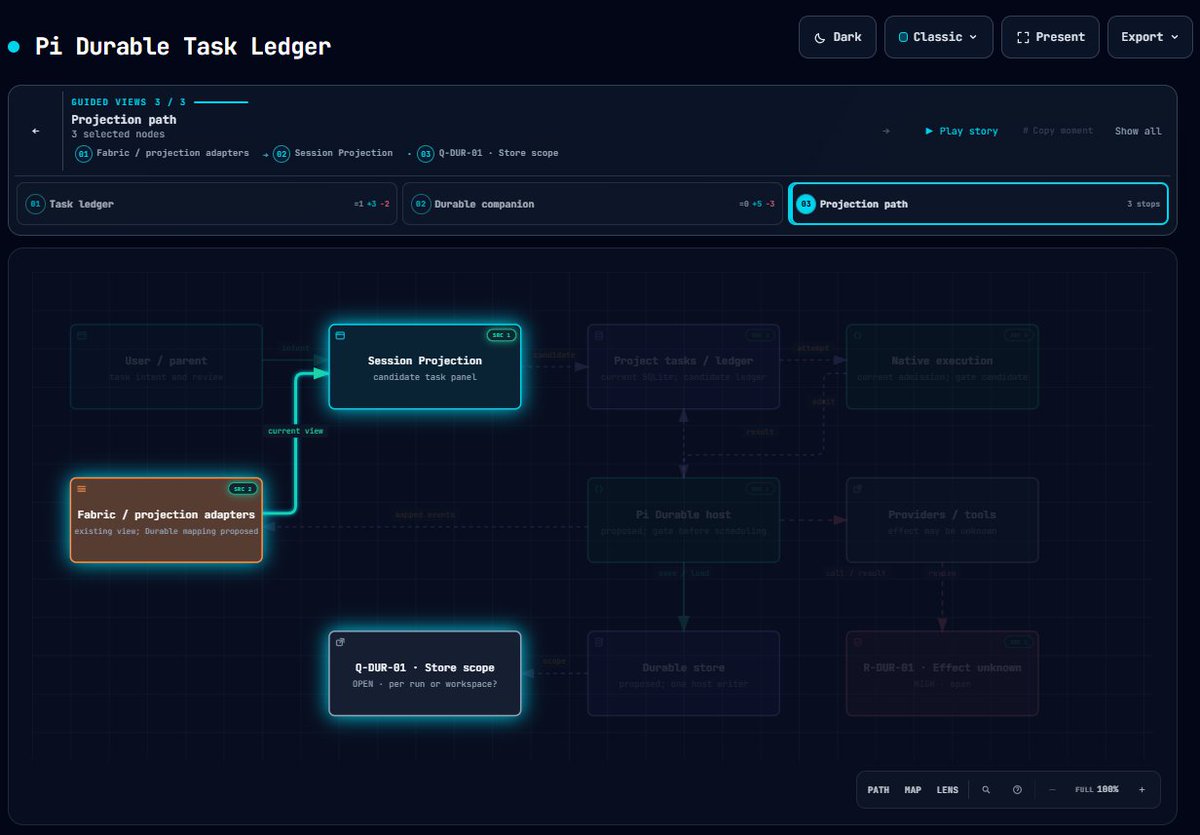Click the 'current view' edge label

pos(295,431)
